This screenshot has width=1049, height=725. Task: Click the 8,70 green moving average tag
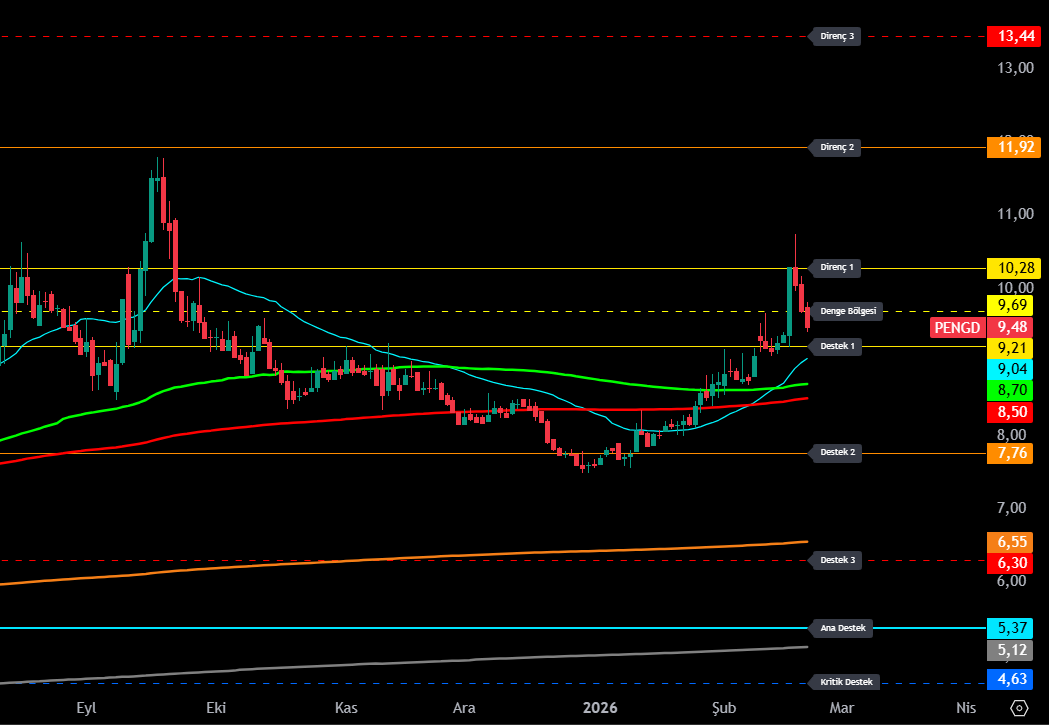(1010, 390)
